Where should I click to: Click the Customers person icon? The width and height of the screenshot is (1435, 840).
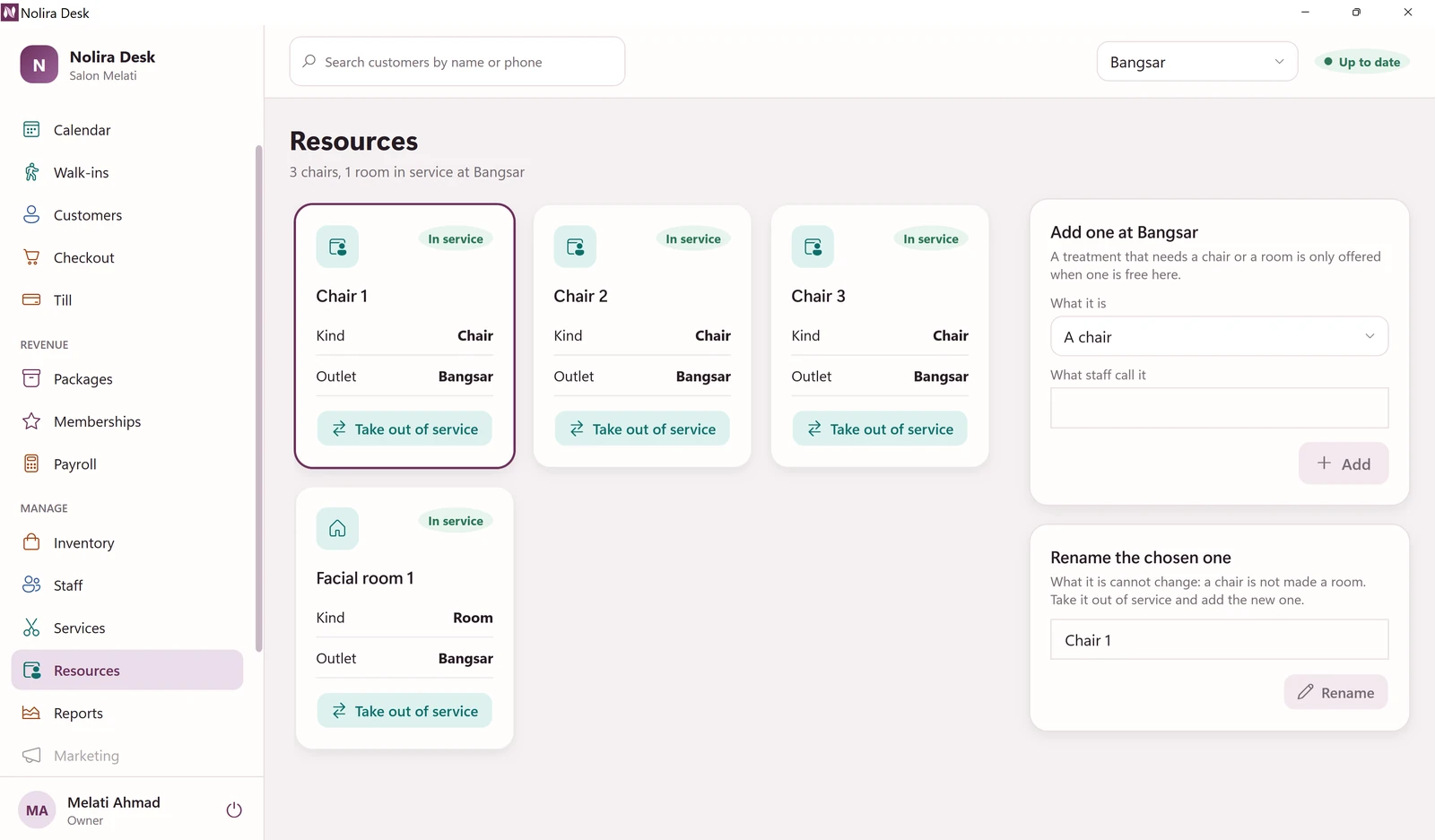click(x=31, y=215)
